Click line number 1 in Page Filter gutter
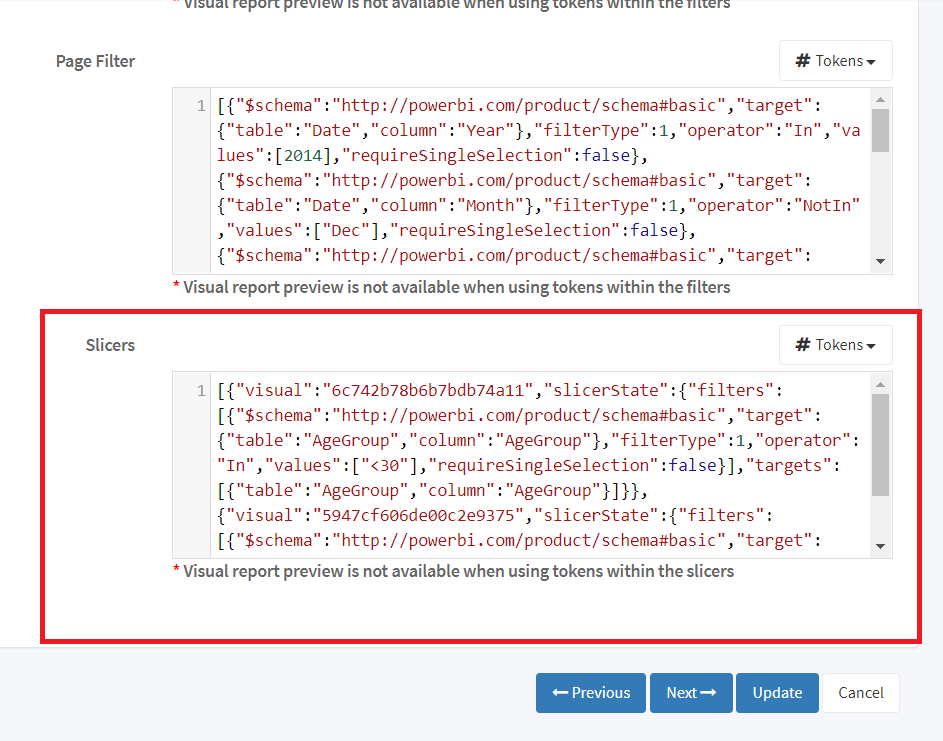 click(x=201, y=106)
